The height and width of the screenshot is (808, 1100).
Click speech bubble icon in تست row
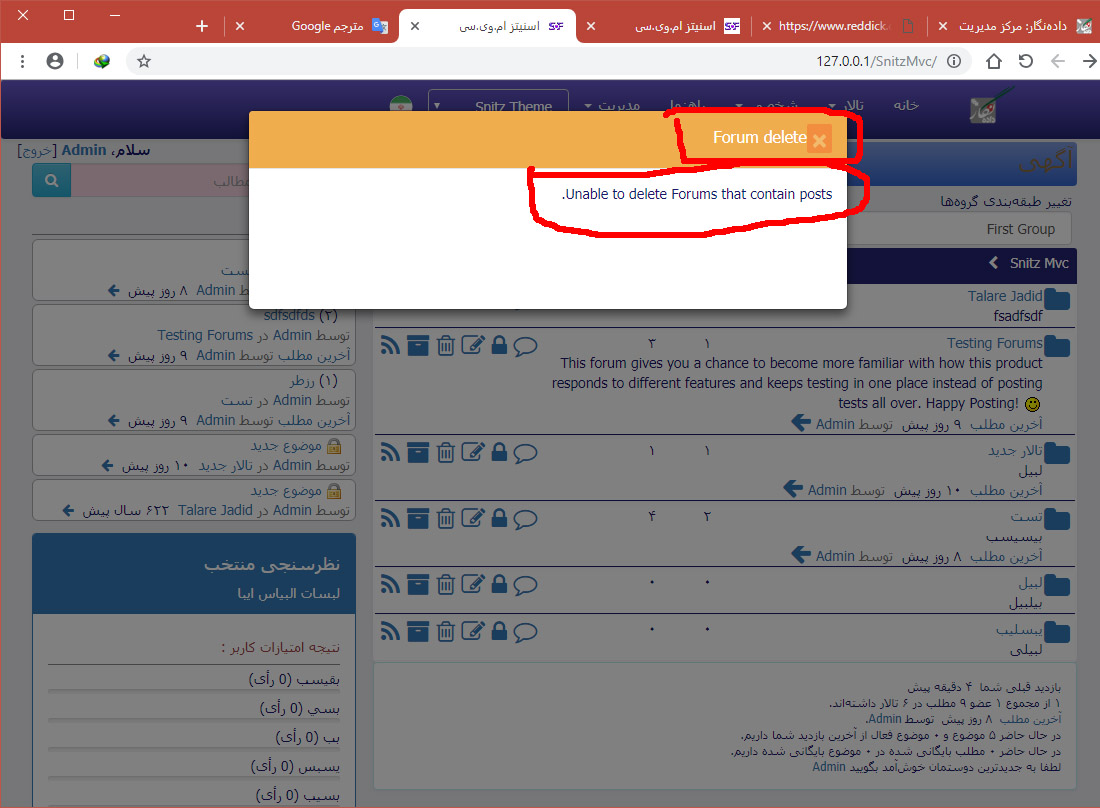[x=525, y=519]
